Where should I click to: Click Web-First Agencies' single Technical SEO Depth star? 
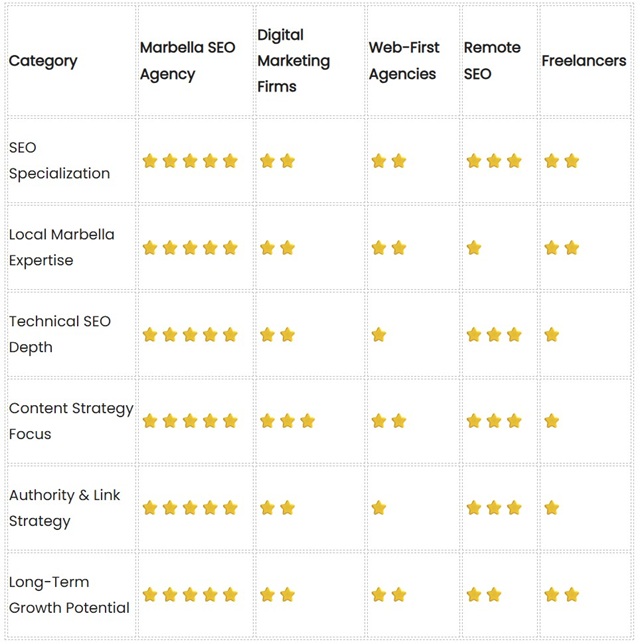point(379,335)
